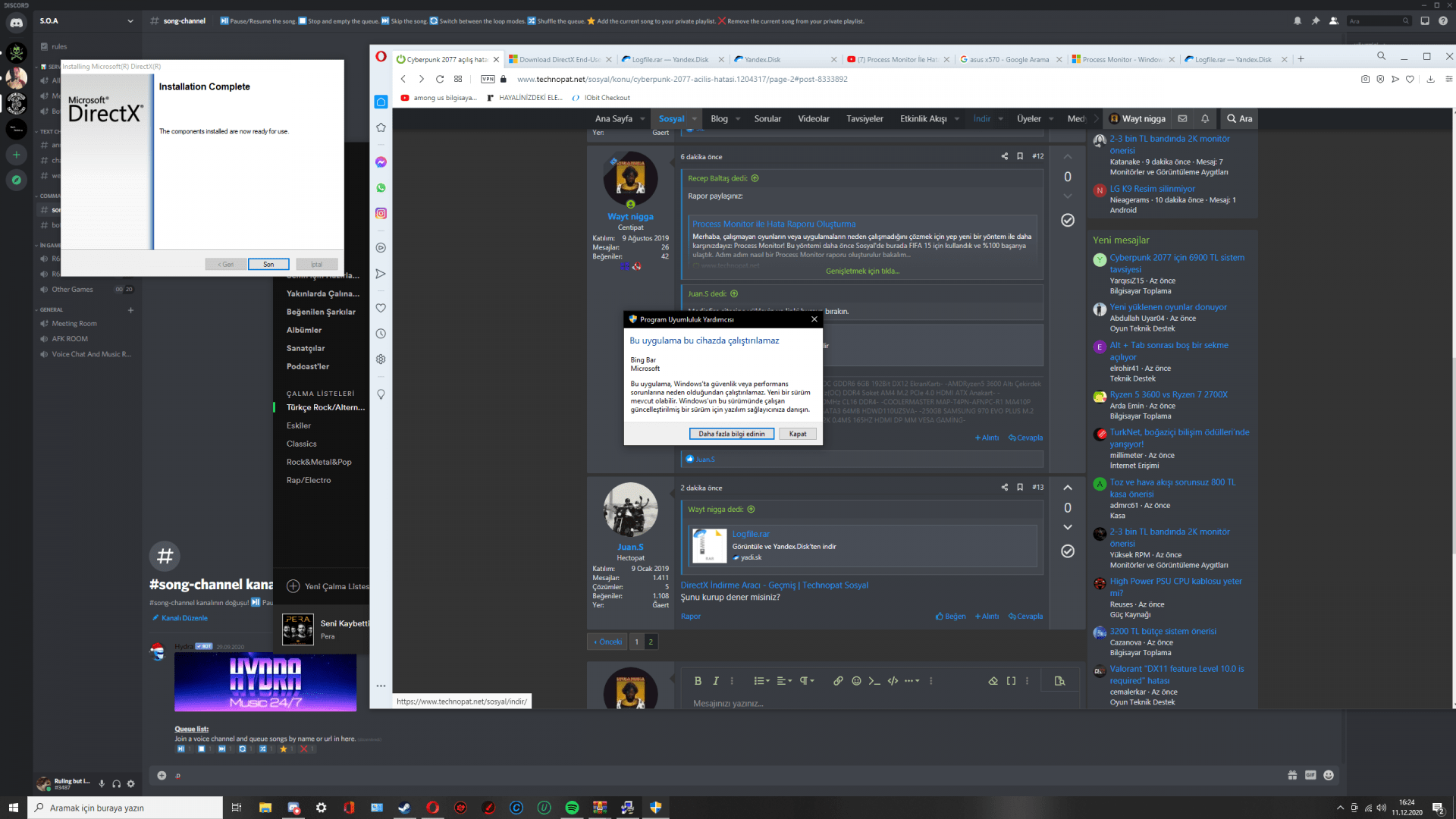The image size is (1456, 819).
Task: Mute the Discord microphone
Action: click(101, 784)
